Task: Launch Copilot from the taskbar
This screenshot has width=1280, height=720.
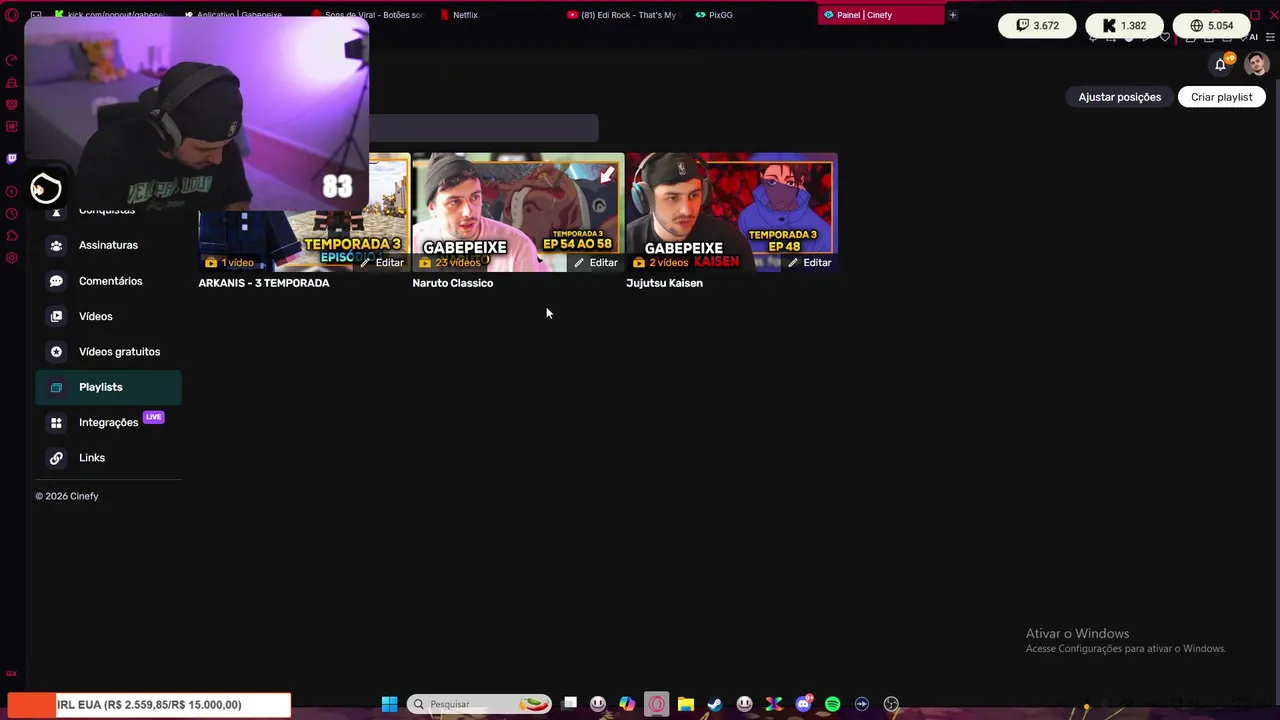Action: click(627, 704)
